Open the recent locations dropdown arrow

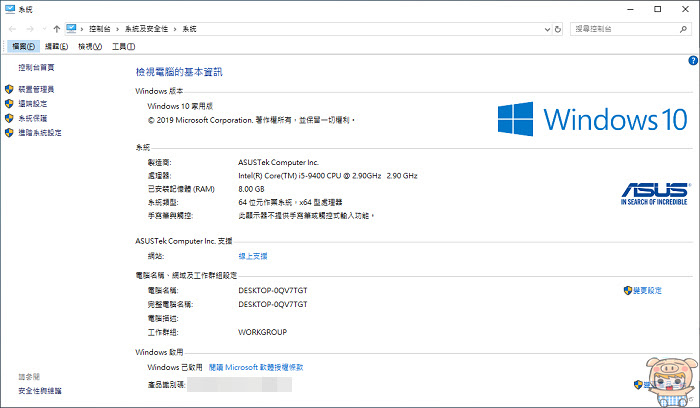[44, 29]
